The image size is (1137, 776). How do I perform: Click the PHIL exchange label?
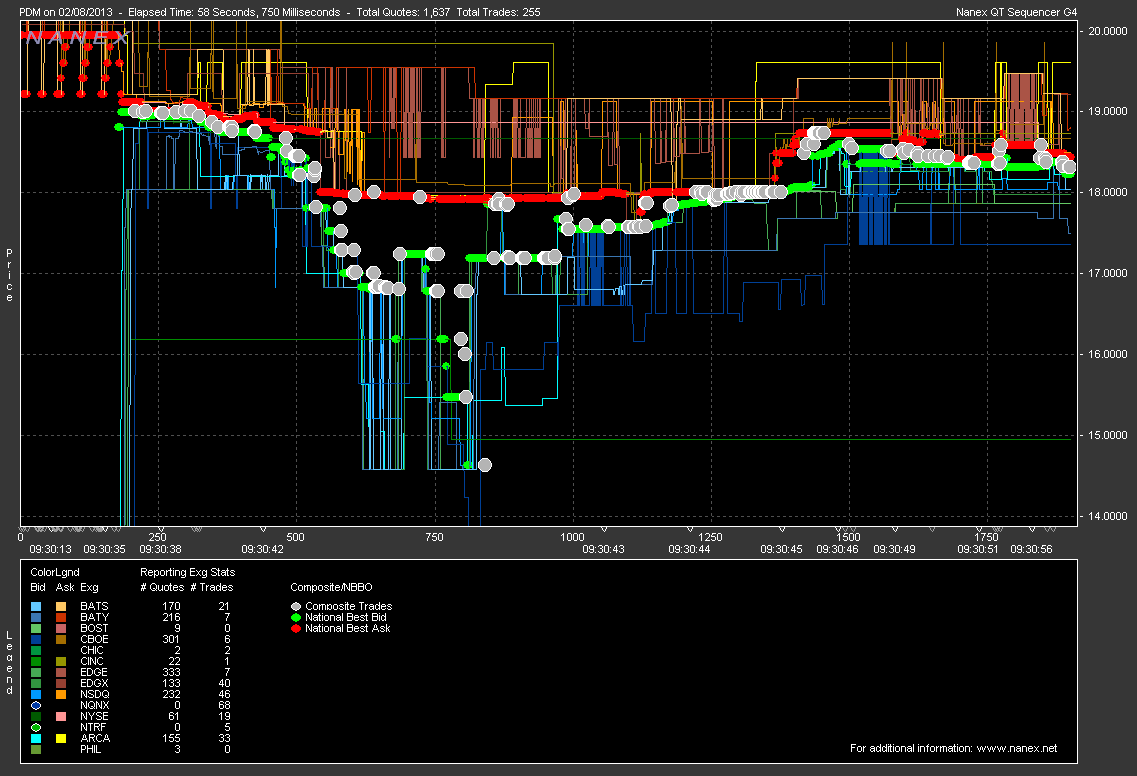coord(91,749)
